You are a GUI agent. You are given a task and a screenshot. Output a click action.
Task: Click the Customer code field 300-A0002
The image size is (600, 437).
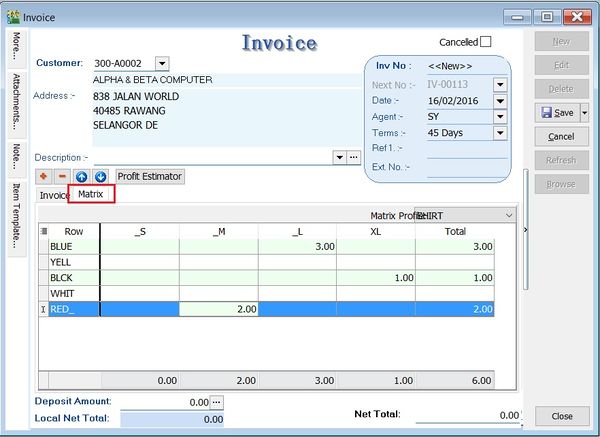click(124, 64)
